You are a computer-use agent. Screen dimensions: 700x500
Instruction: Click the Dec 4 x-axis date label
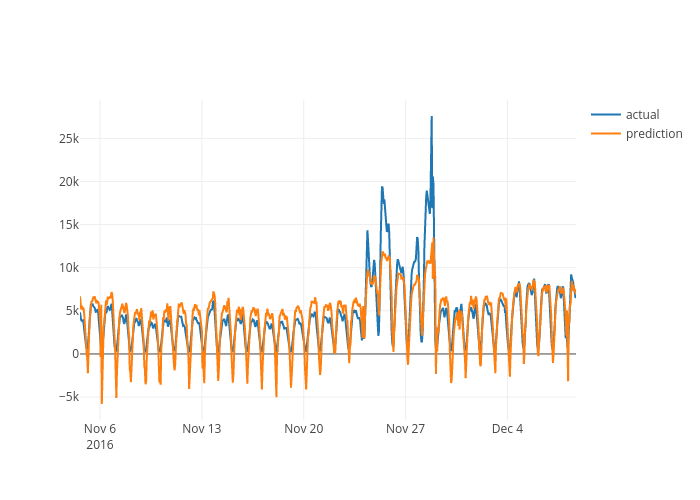508,429
